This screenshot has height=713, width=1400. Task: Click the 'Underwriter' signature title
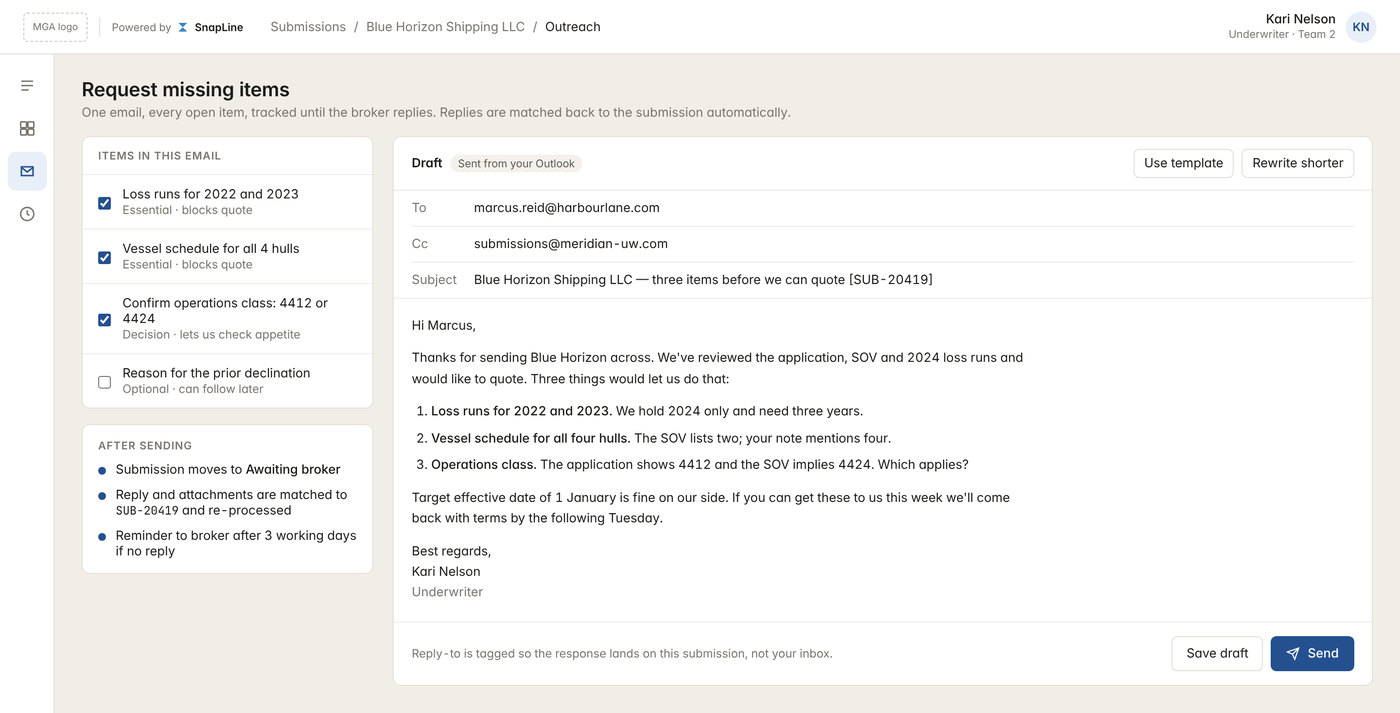tap(447, 592)
